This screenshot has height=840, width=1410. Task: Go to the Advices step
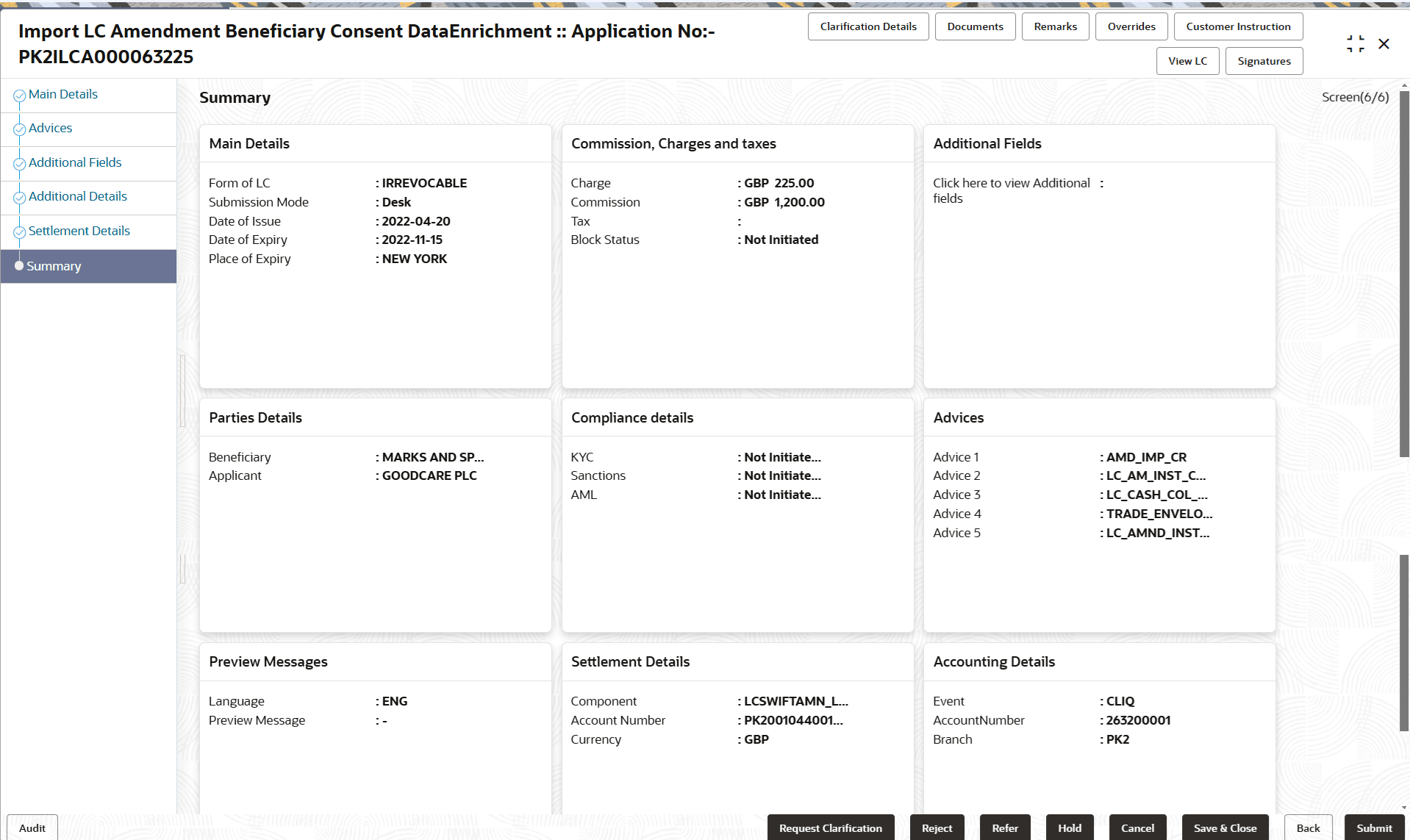(x=51, y=128)
